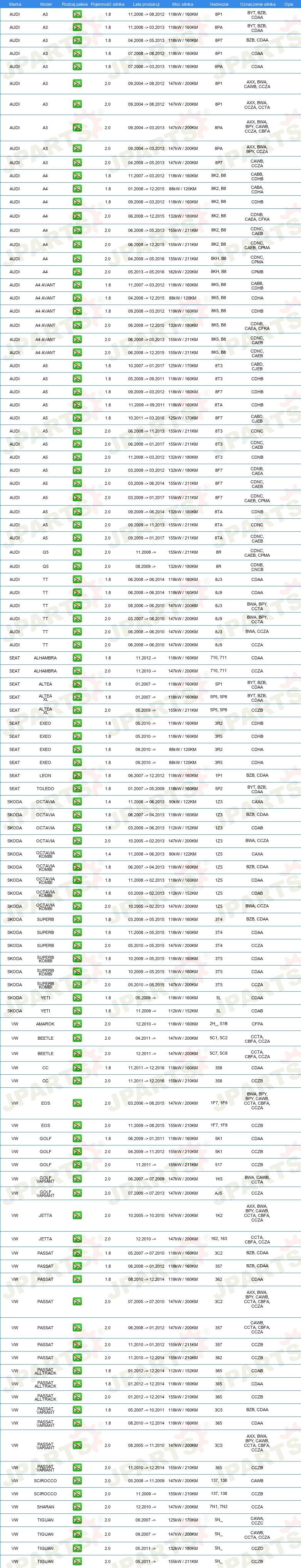Click the FSI icon in the SEAT ALHAMBRA 11.2012 row
The image size is (301, 1568).
tap(77, 658)
